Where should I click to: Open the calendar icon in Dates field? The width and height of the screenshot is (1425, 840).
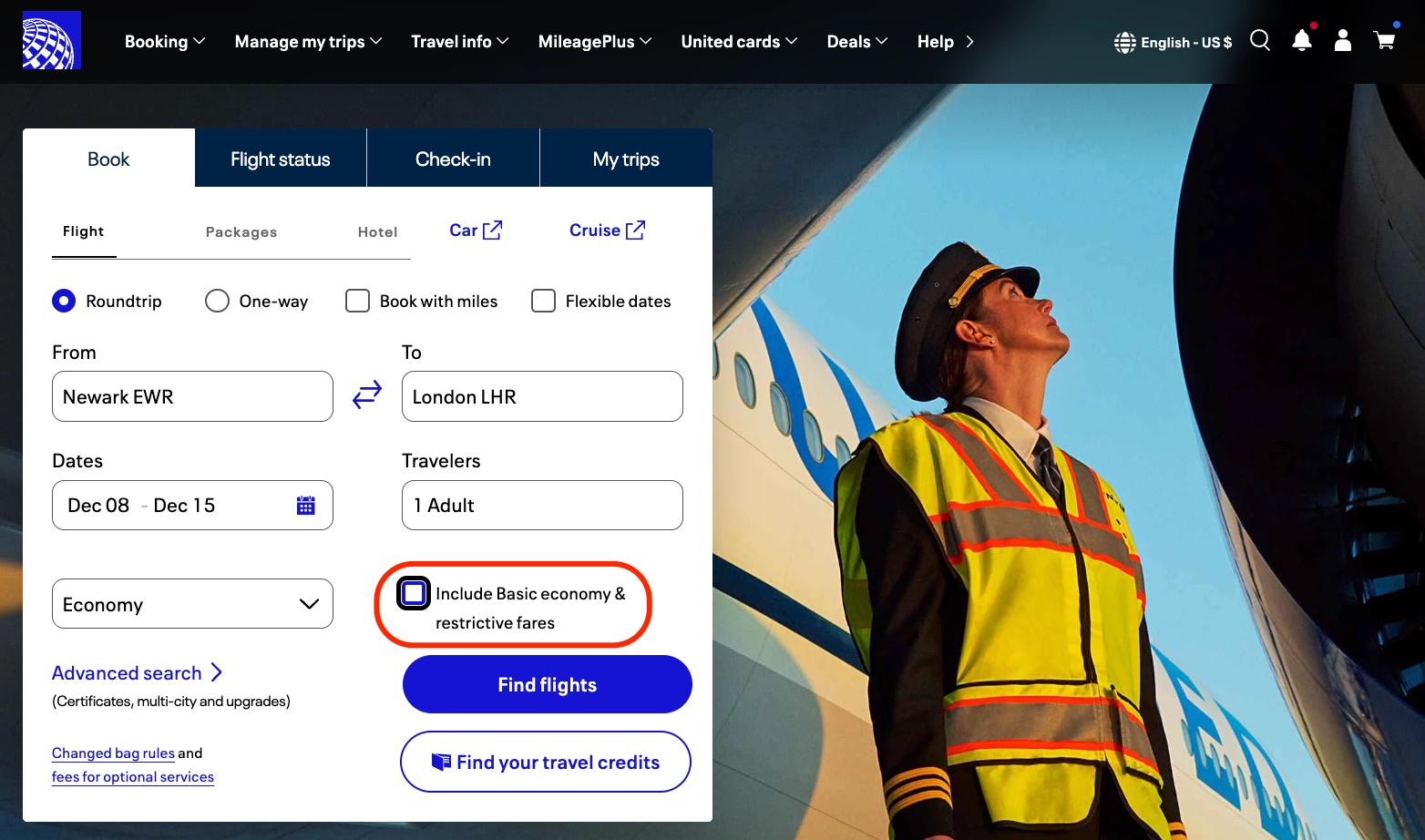coord(306,506)
